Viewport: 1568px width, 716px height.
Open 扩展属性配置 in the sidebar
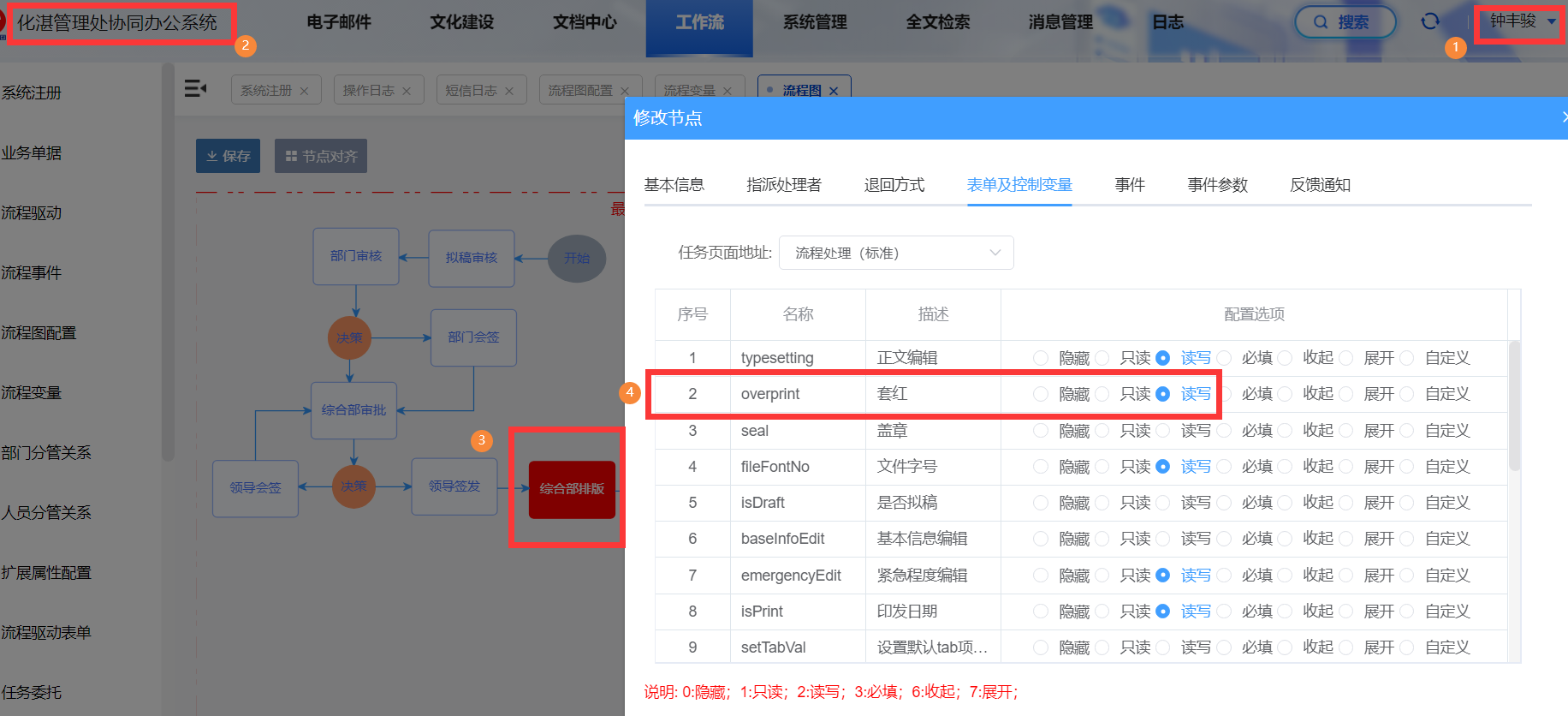(46, 573)
